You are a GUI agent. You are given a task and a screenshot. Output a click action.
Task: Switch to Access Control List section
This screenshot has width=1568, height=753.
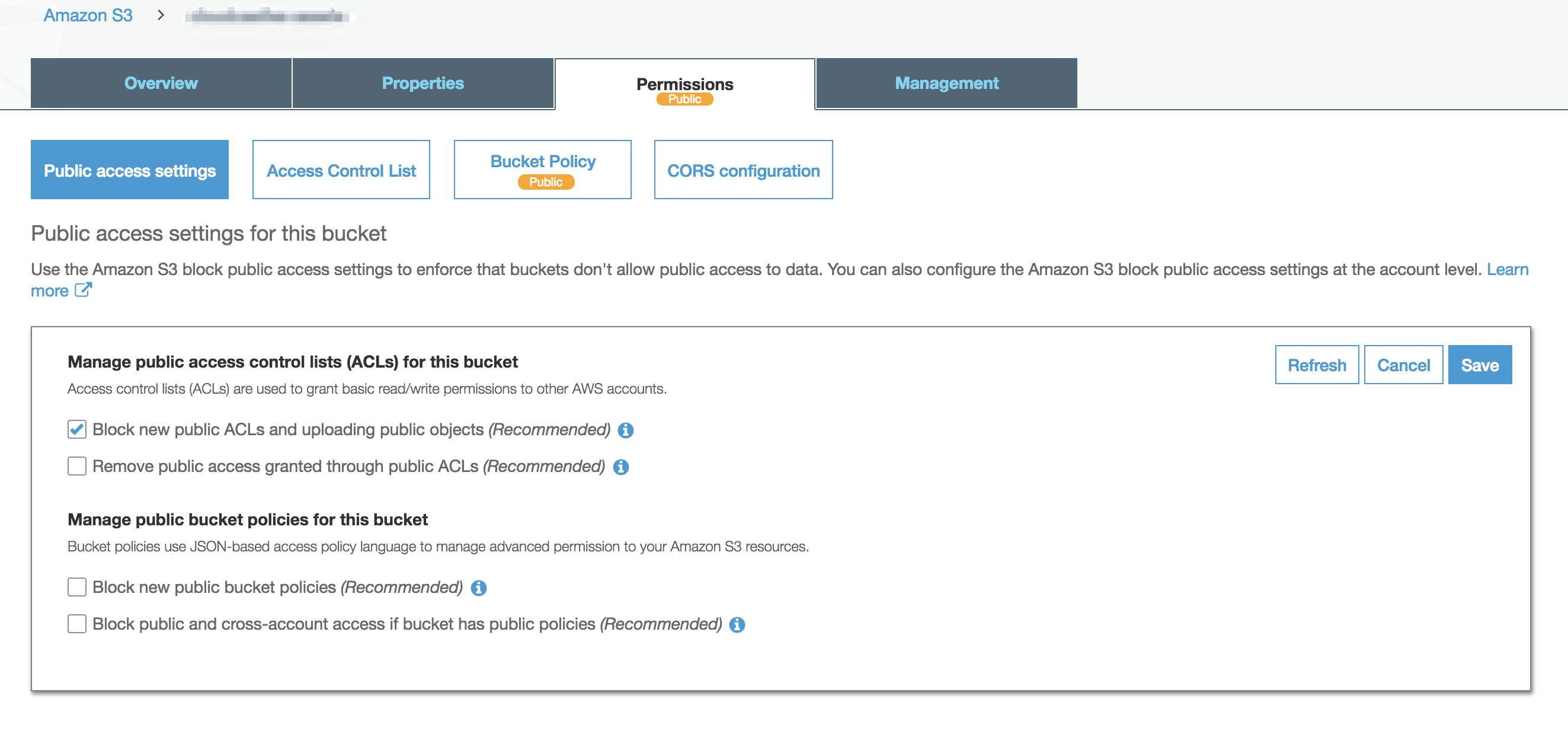[341, 170]
